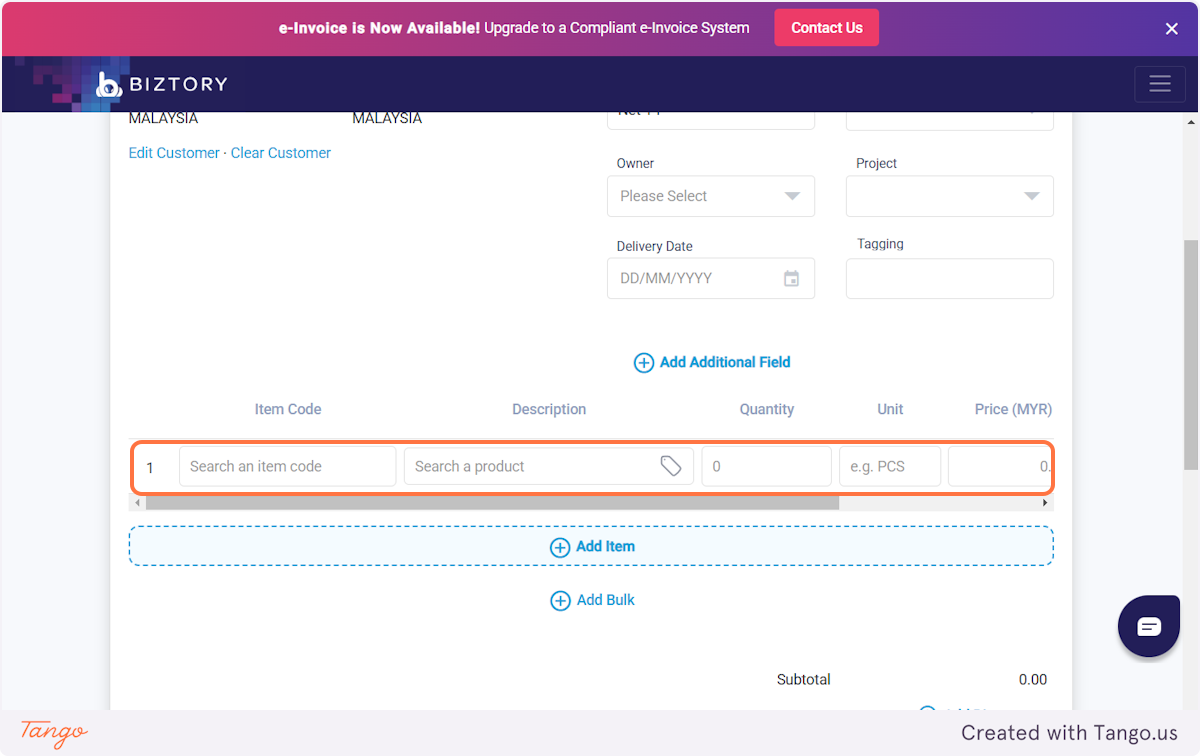Click the Add Item button
The width and height of the screenshot is (1200, 756).
(x=591, y=546)
